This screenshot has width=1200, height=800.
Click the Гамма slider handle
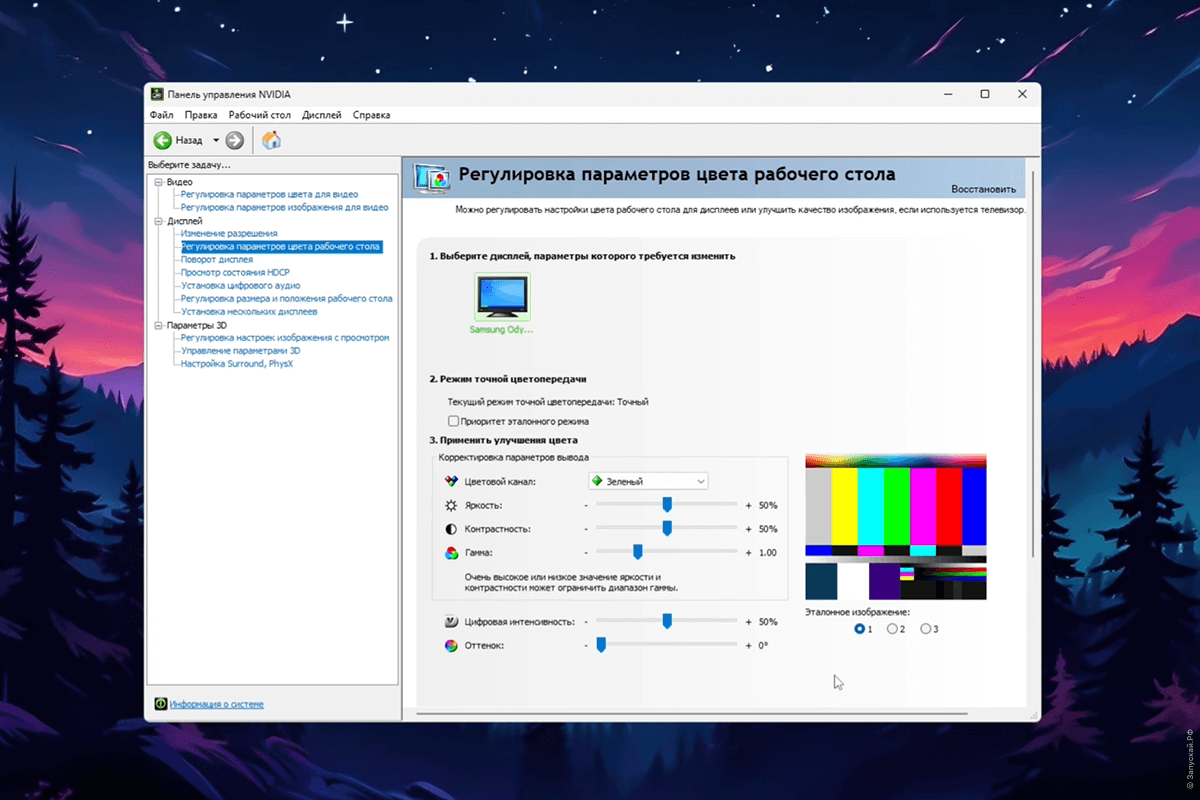coord(637,552)
